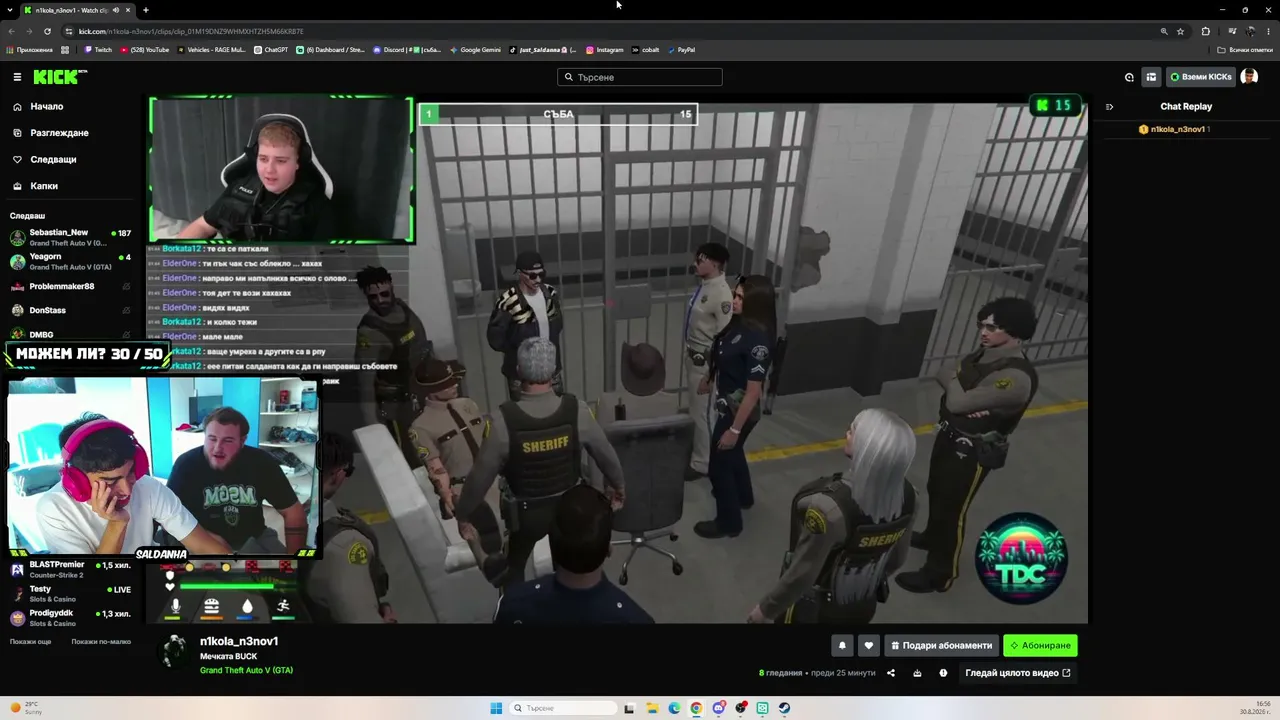Open the tab search dropdown arrow
Screen dimensions: 1280x720
click(10, 10)
